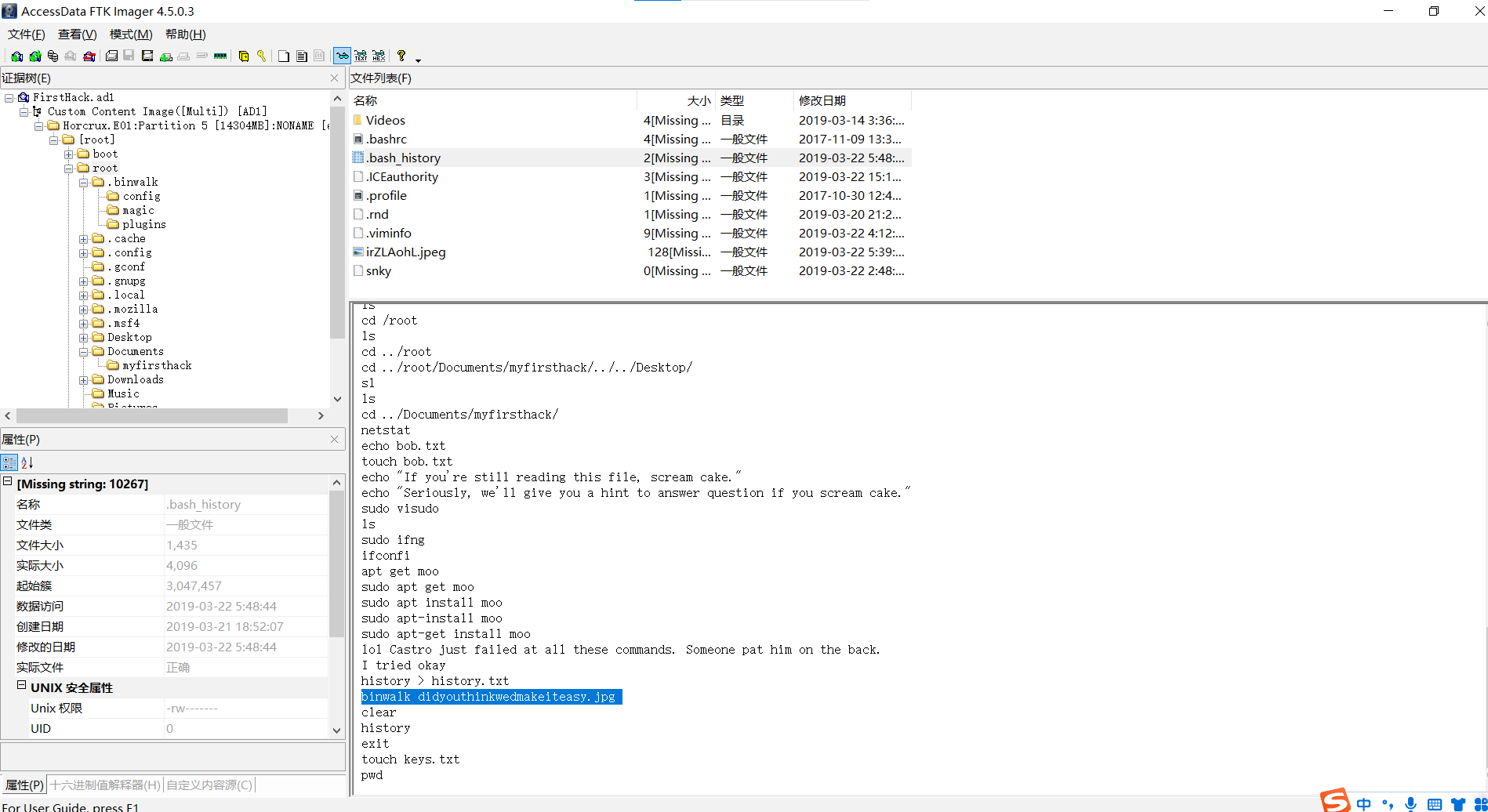Click soft keyboard icon in IME bar
1488x812 pixels.
(x=1434, y=804)
